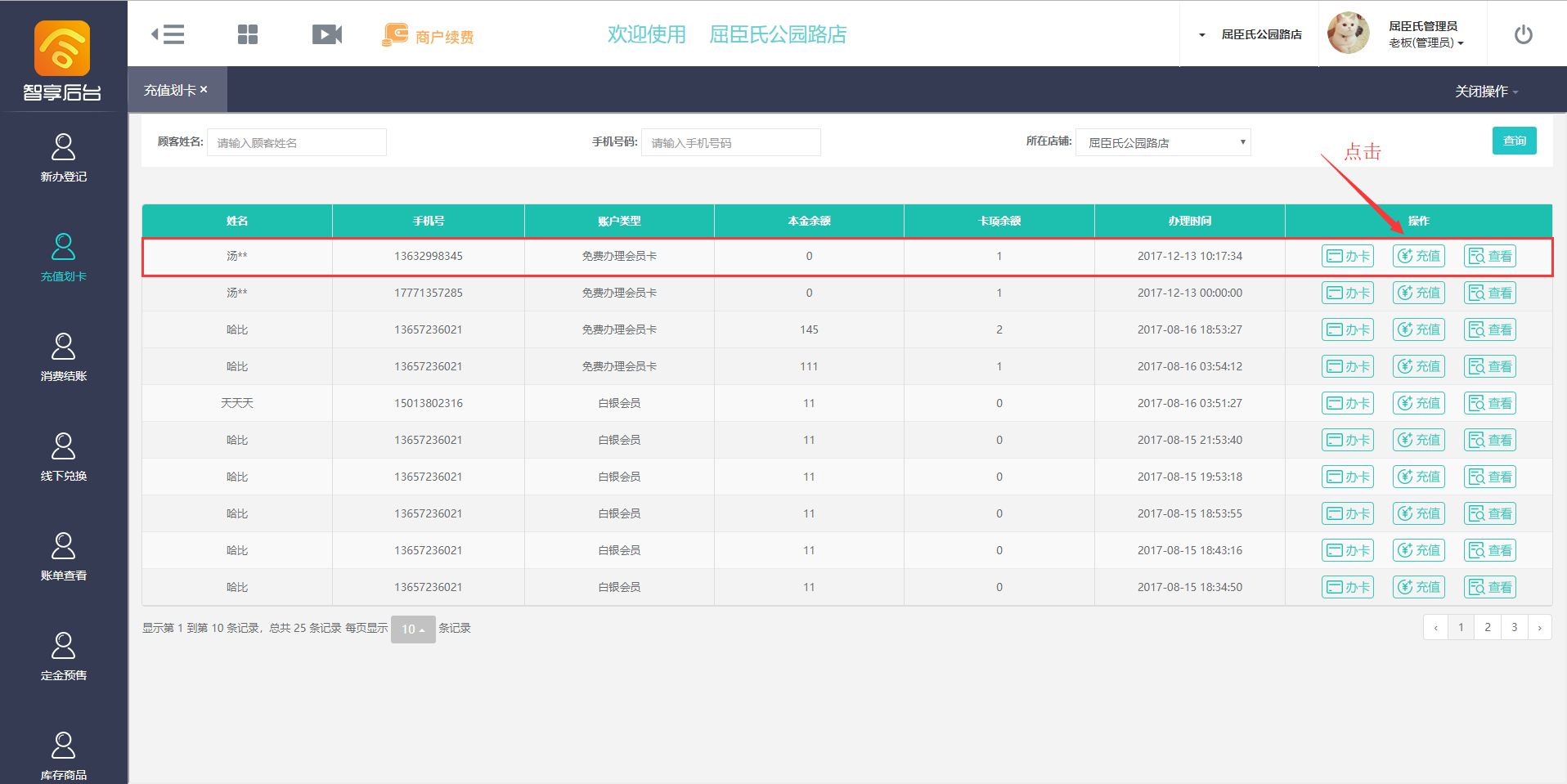Open the grid apps icon in header
Screen dimensions: 1567x784
(x=248, y=34)
